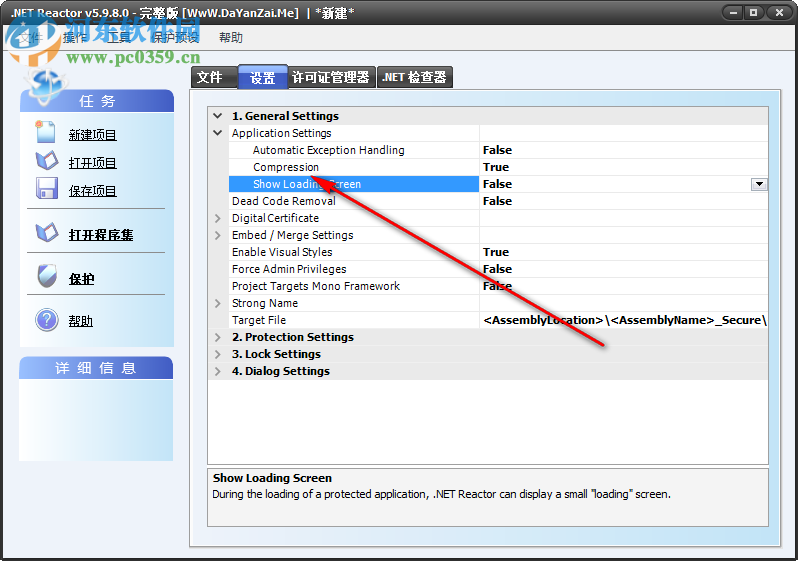This screenshot has height=561, width=798.
Task: Expand 4. Dialog Settings section
Action: point(218,371)
